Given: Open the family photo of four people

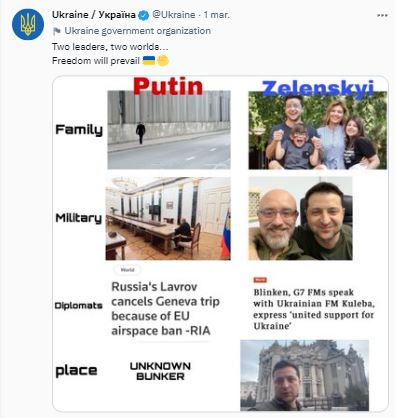Looking at the screenshot, I should coord(318,130).
